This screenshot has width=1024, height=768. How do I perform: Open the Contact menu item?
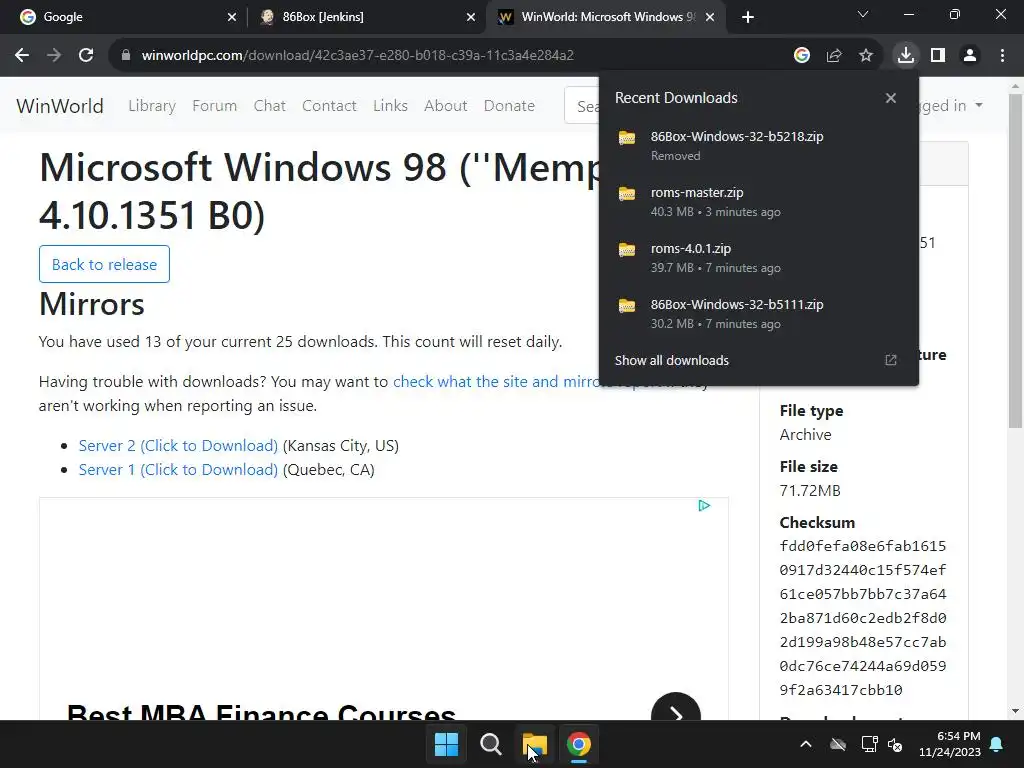pyautogui.click(x=329, y=106)
